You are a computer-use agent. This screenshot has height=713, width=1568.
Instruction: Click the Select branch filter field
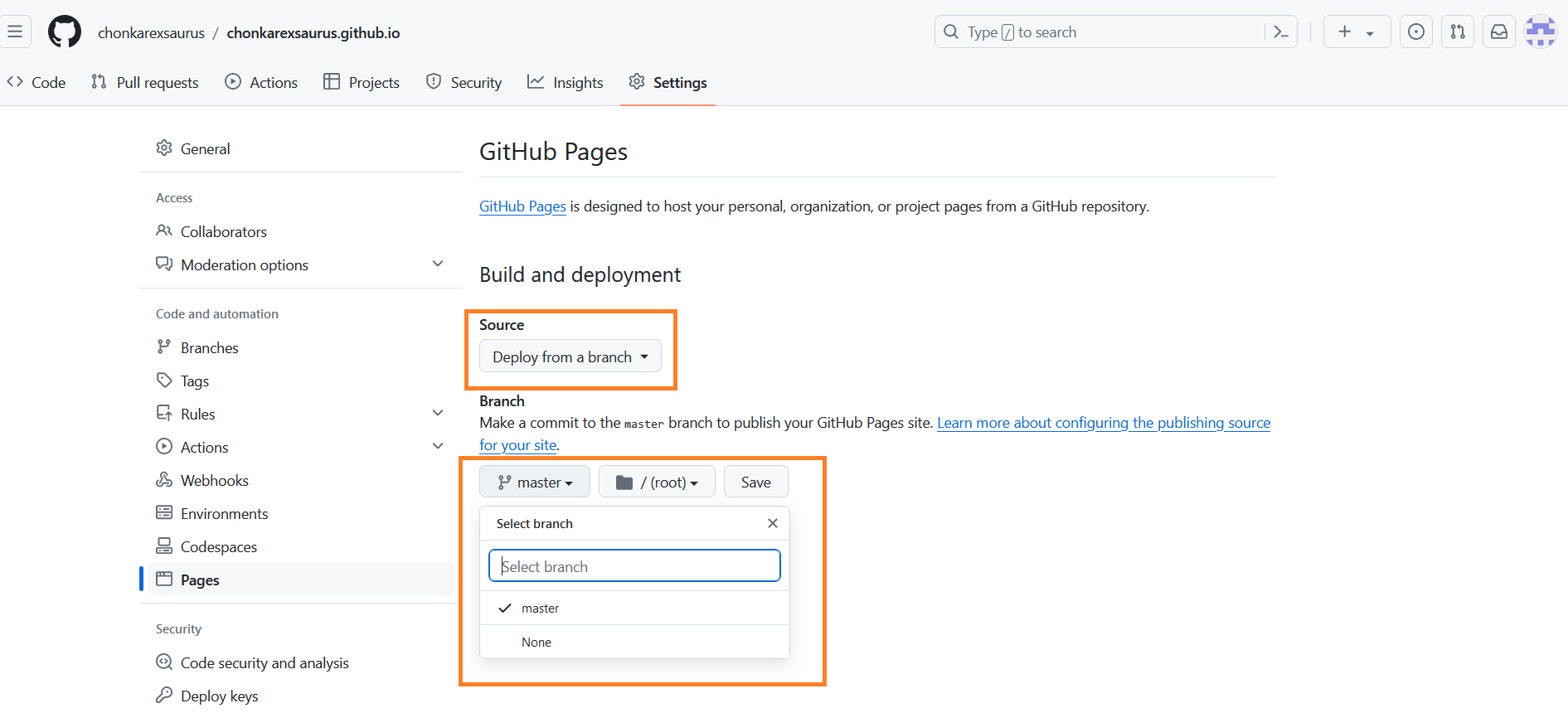coord(634,566)
